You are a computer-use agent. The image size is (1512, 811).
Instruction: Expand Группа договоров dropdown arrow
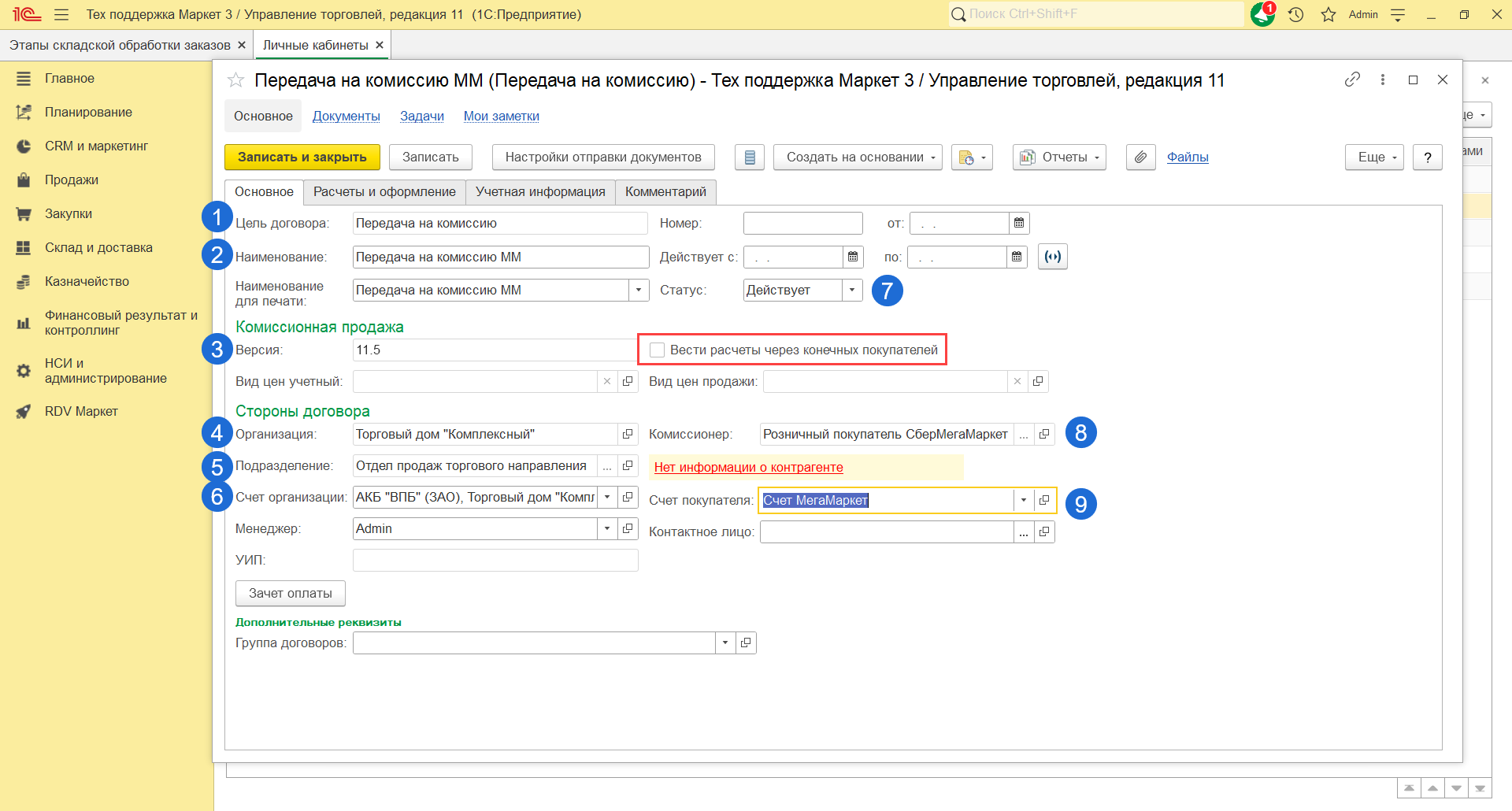(x=725, y=643)
